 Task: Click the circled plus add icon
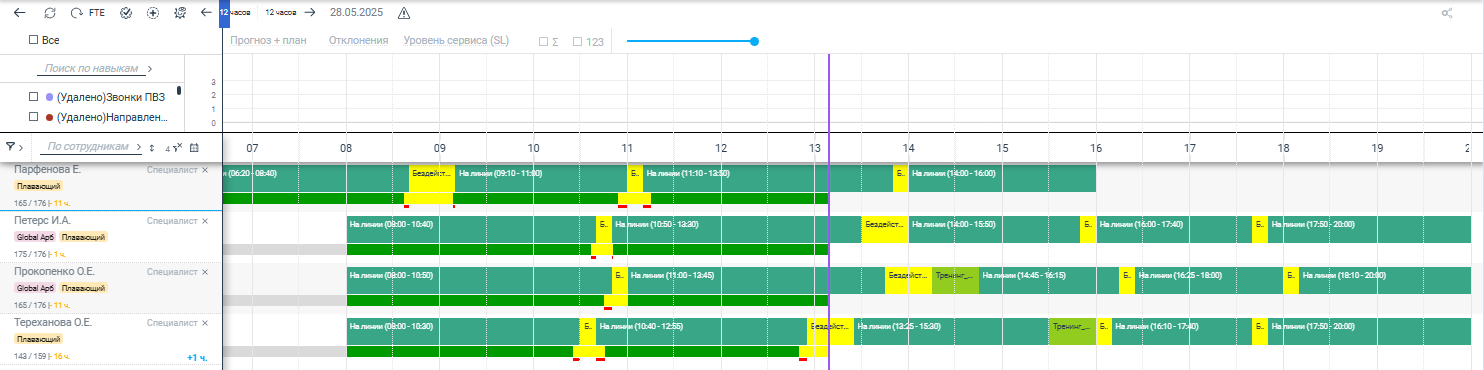153,13
